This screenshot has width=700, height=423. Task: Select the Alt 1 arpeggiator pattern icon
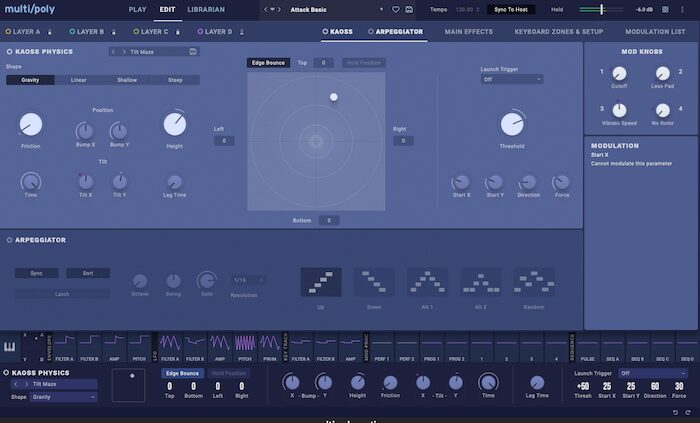(x=427, y=282)
